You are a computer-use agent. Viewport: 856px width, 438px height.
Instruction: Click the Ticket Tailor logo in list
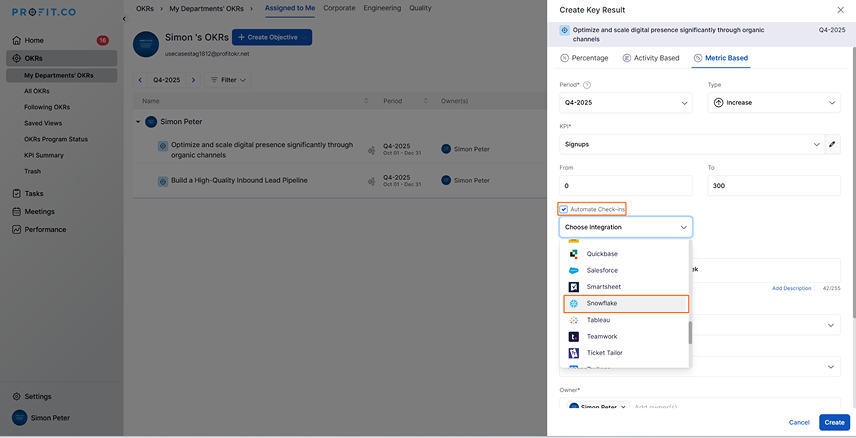click(x=574, y=353)
